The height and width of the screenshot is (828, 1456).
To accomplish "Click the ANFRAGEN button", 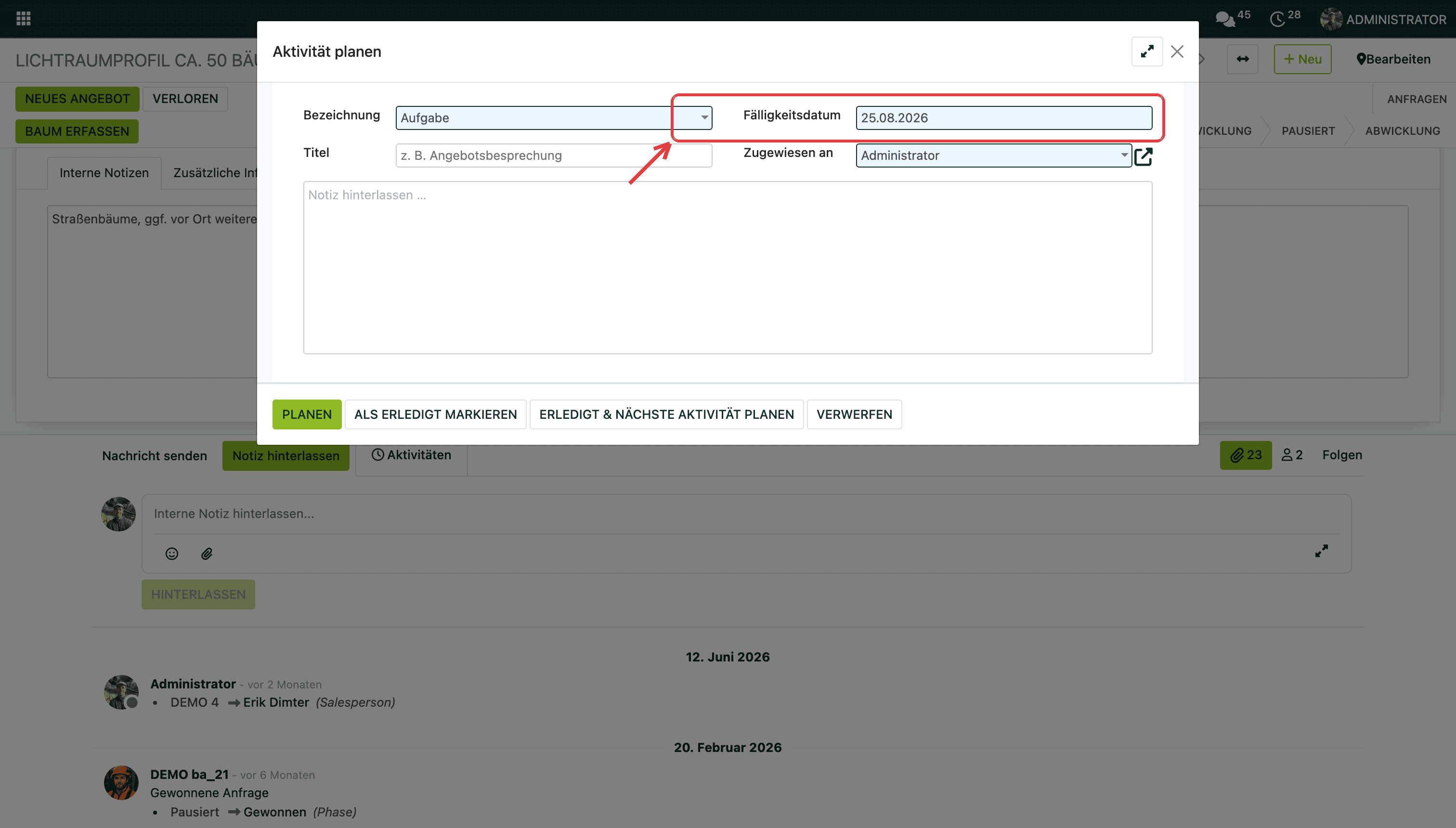I will pyautogui.click(x=1417, y=99).
